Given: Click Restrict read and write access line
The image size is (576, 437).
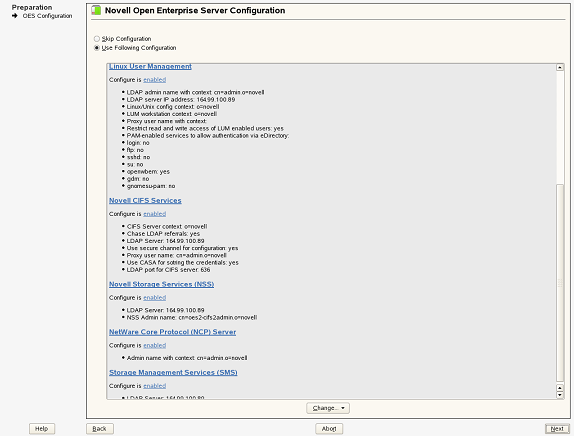Looking at the screenshot, I should click(x=205, y=129).
